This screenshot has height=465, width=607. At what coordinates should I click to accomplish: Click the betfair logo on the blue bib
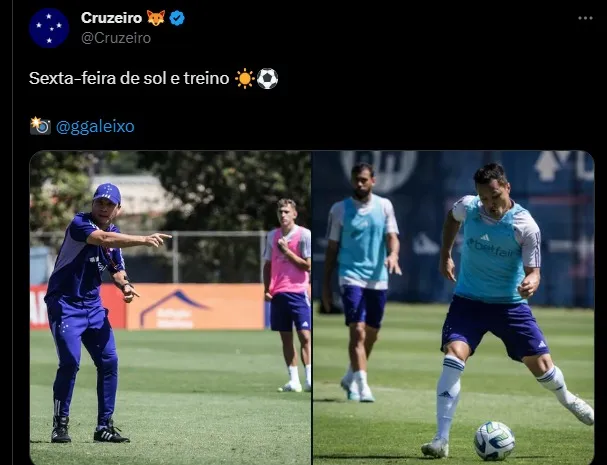pyautogui.click(x=492, y=248)
